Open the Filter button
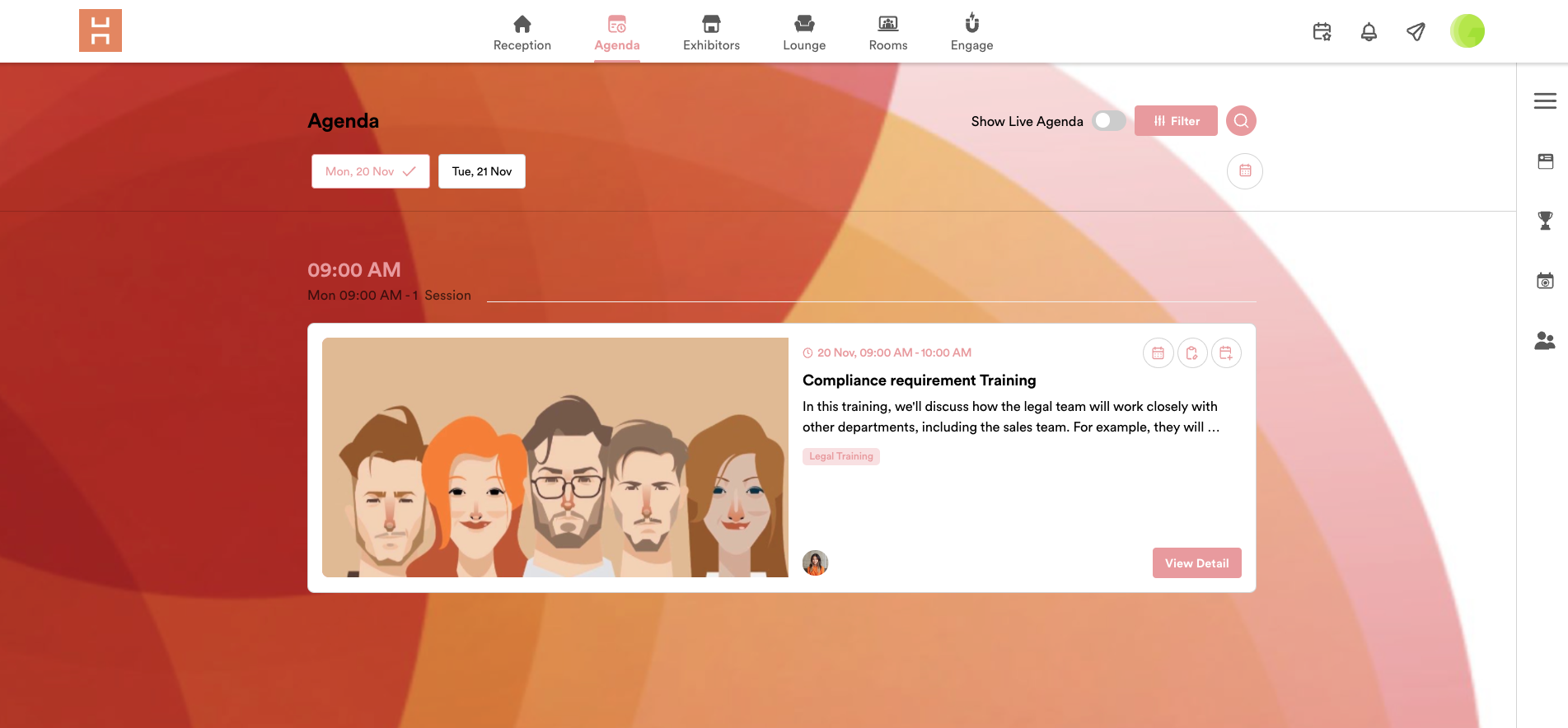 pyautogui.click(x=1176, y=121)
